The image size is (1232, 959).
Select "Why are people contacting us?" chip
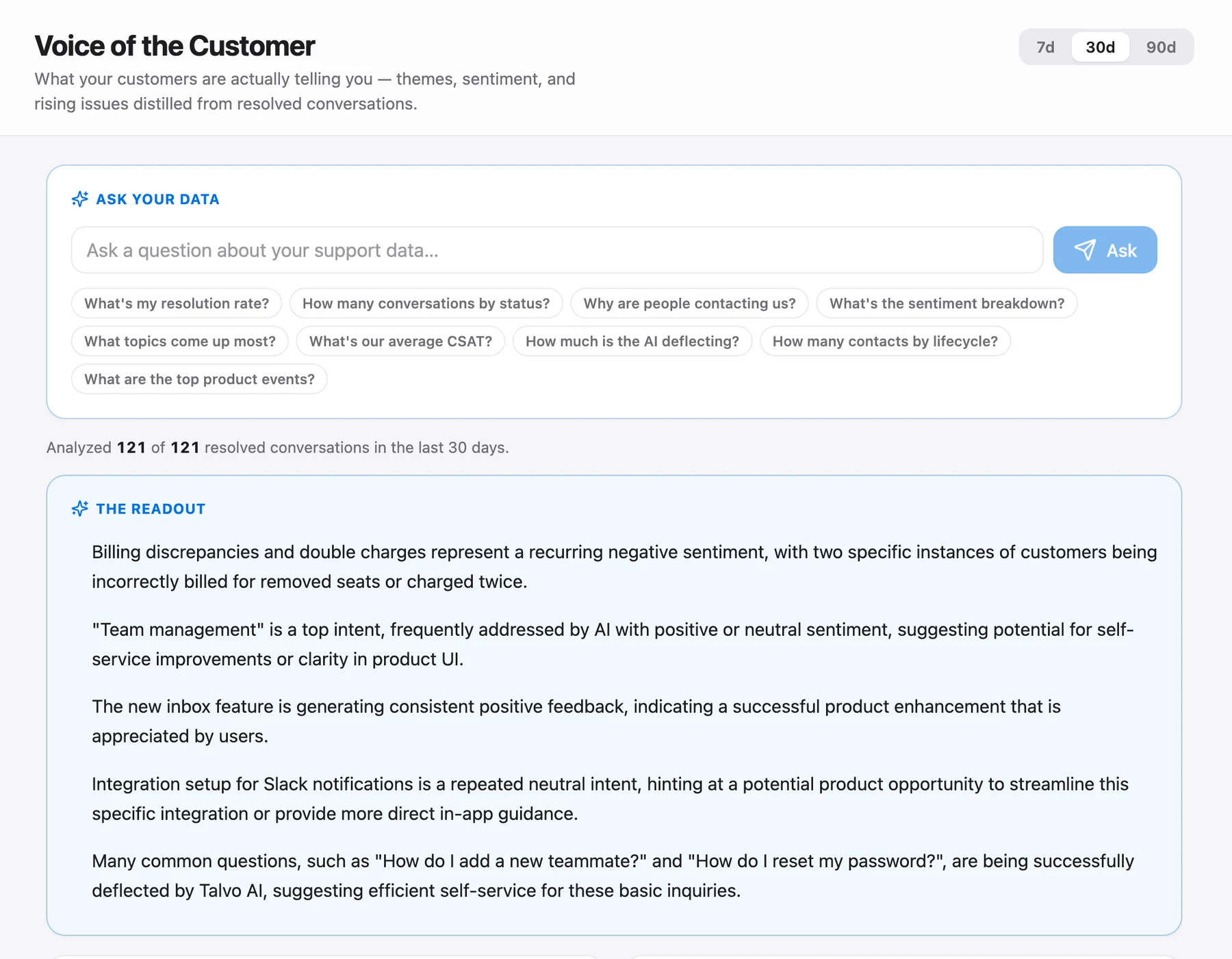tap(689, 303)
